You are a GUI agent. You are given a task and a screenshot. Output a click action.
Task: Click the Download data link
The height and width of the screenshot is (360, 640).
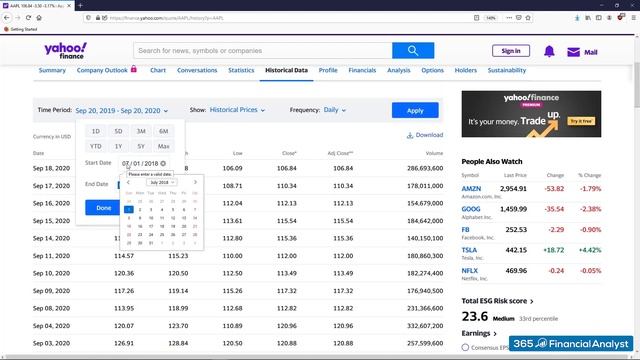[x=425, y=135]
